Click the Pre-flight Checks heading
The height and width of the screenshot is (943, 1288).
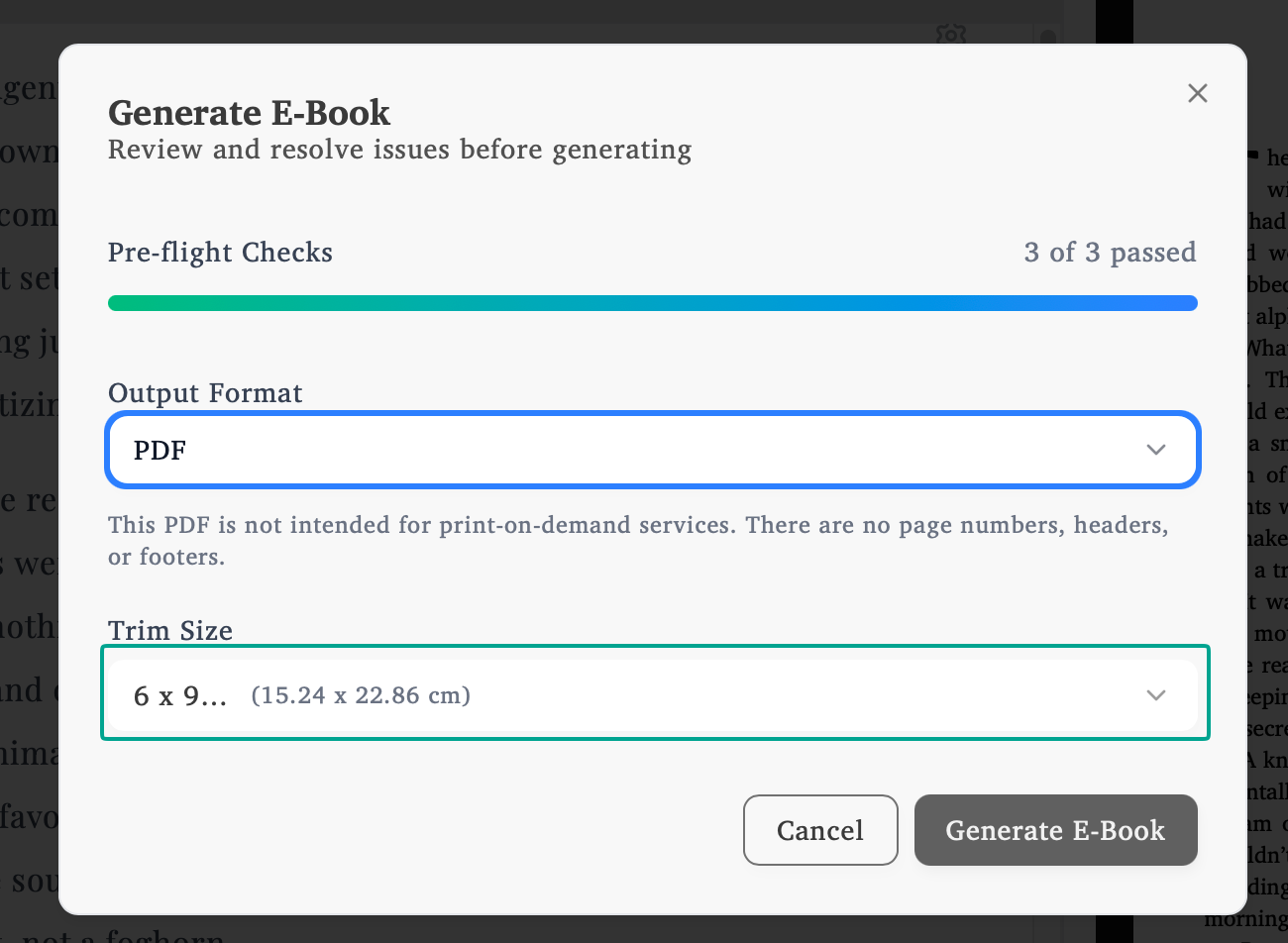pyautogui.click(x=220, y=252)
